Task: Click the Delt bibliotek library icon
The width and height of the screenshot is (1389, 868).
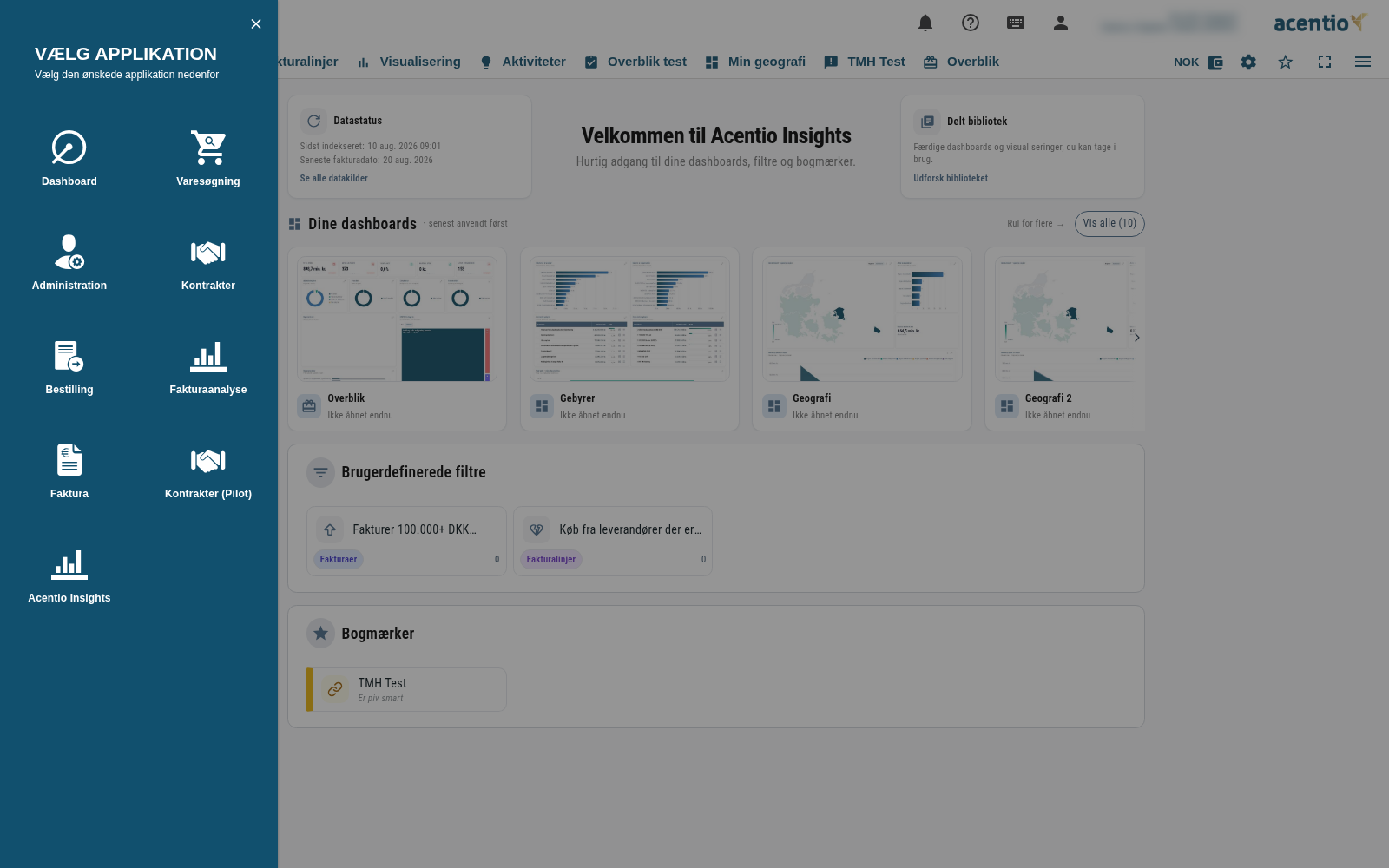Action: (927, 122)
